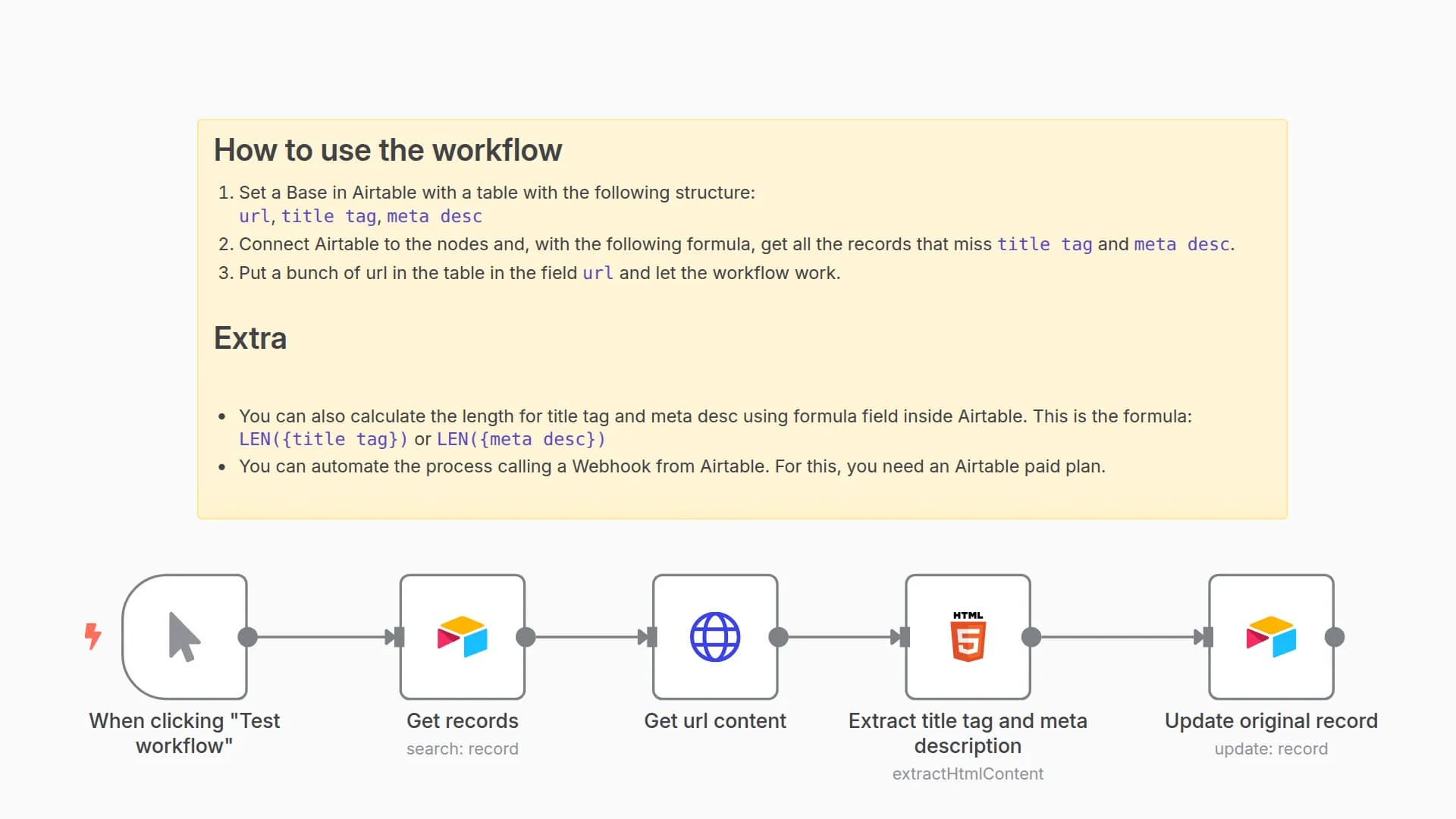Image resolution: width=1456 pixels, height=819 pixels.
Task: Click the "update: record" subtitle
Action: pos(1271,748)
